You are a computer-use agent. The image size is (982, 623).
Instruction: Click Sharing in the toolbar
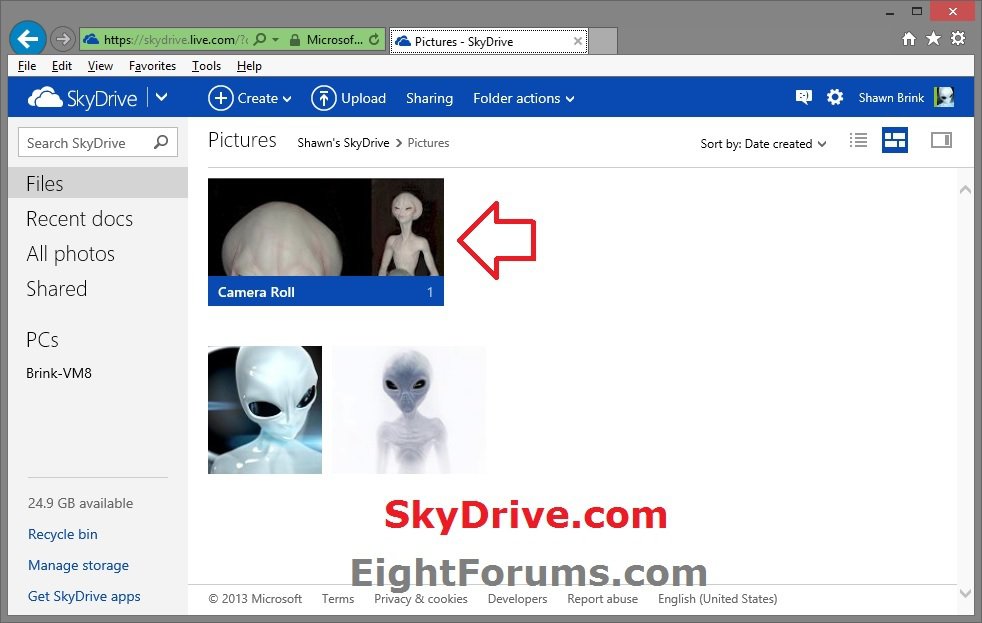429,98
